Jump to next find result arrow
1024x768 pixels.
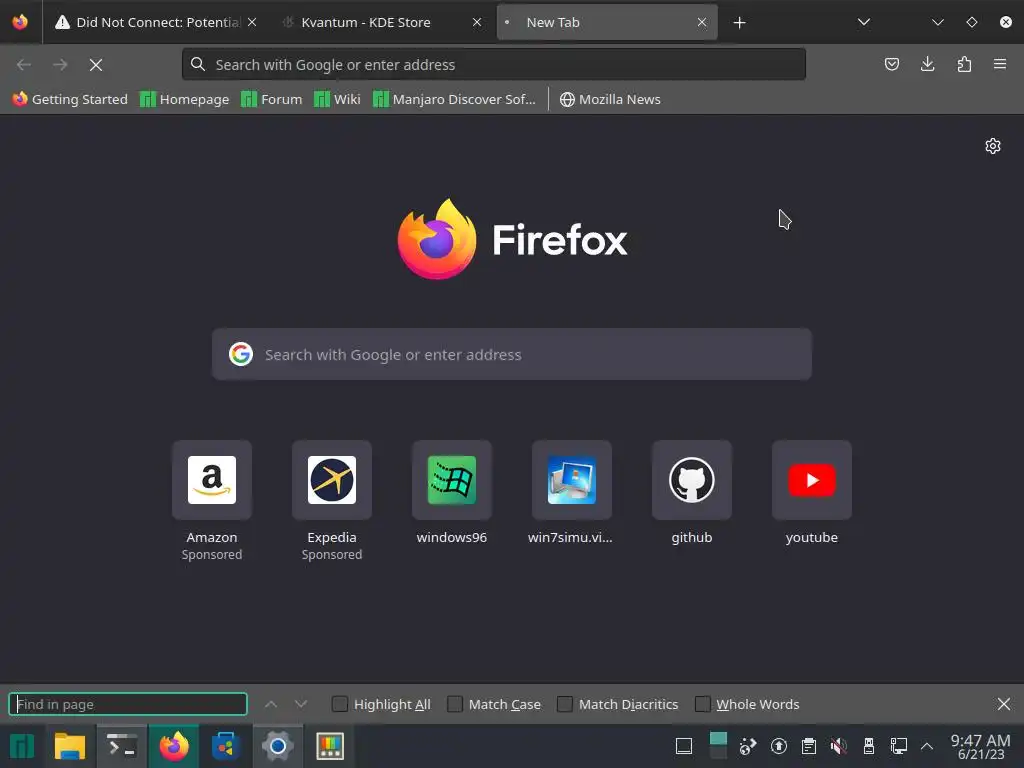coord(301,704)
